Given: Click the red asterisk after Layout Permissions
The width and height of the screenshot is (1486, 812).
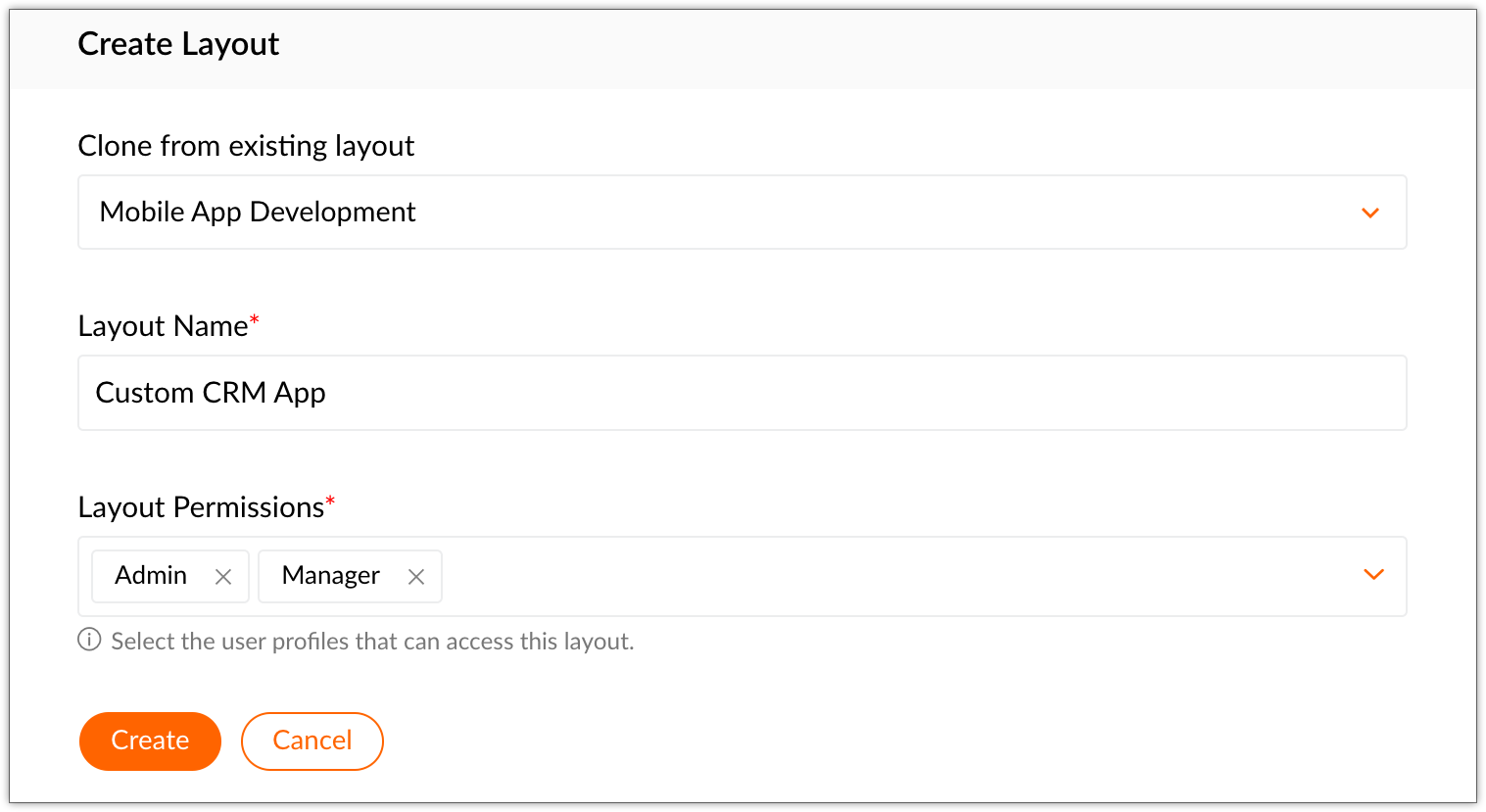Looking at the screenshot, I should click(330, 502).
